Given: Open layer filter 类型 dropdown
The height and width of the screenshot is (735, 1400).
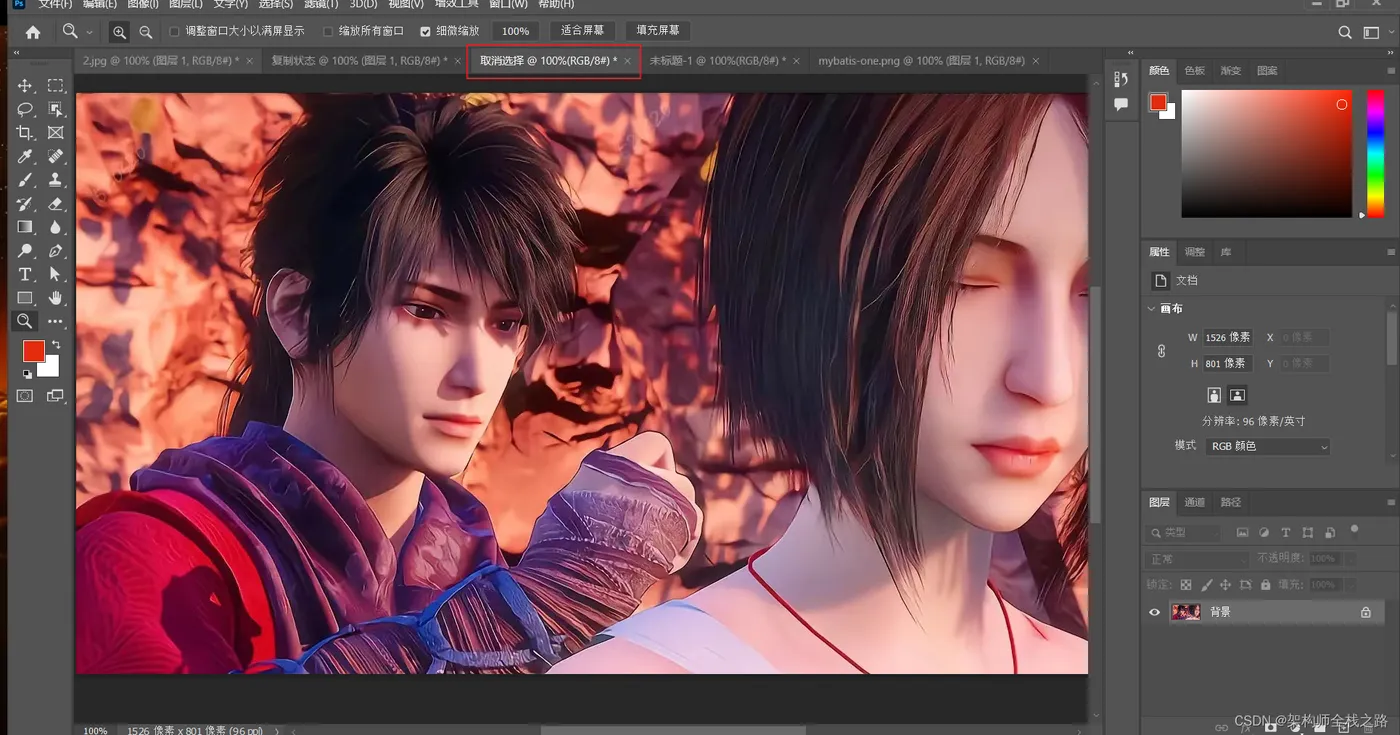Looking at the screenshot, I should tap(1184, 533).
